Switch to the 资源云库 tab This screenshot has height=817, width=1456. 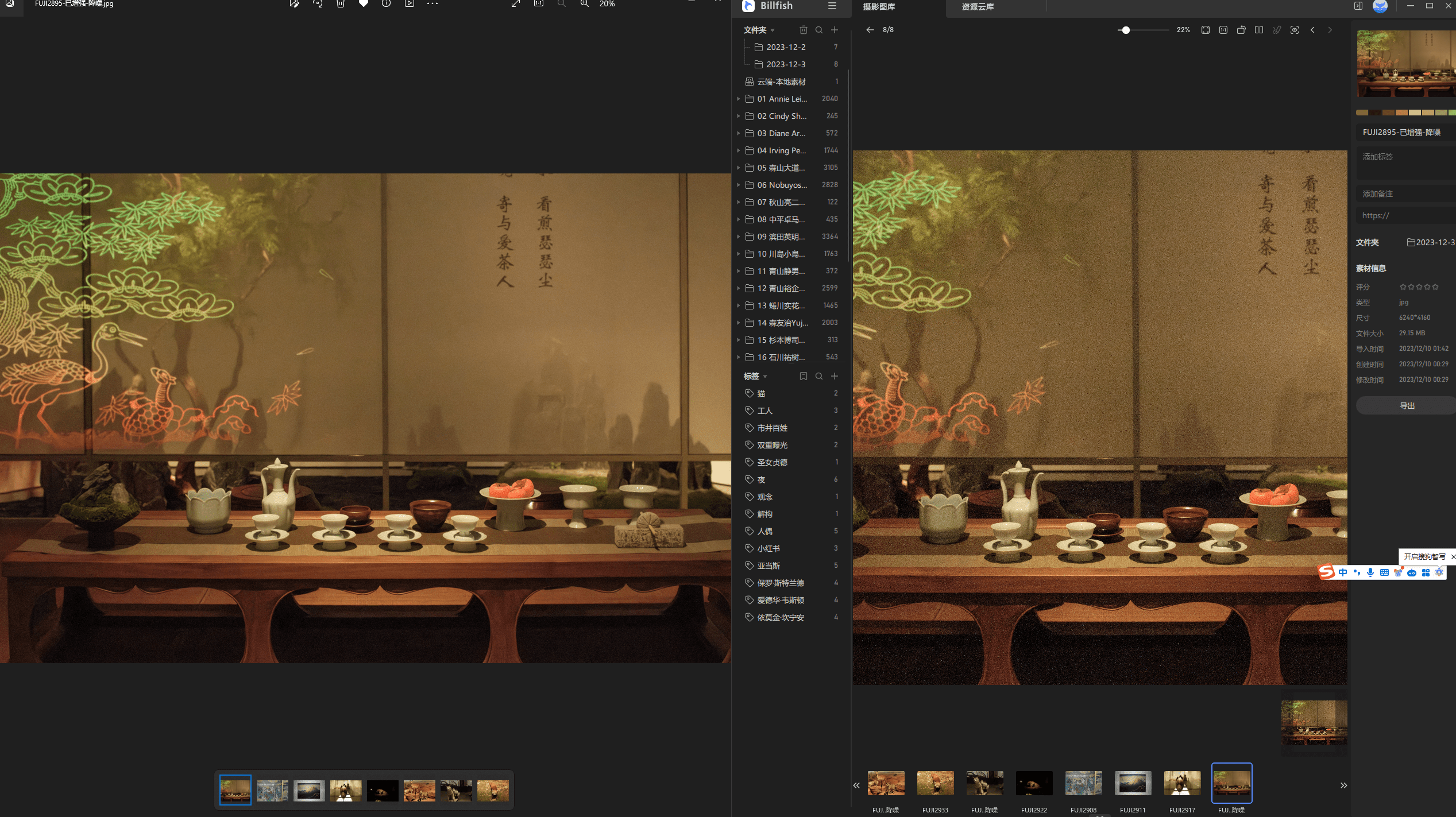pyautogui.click(x=978, y=7)
